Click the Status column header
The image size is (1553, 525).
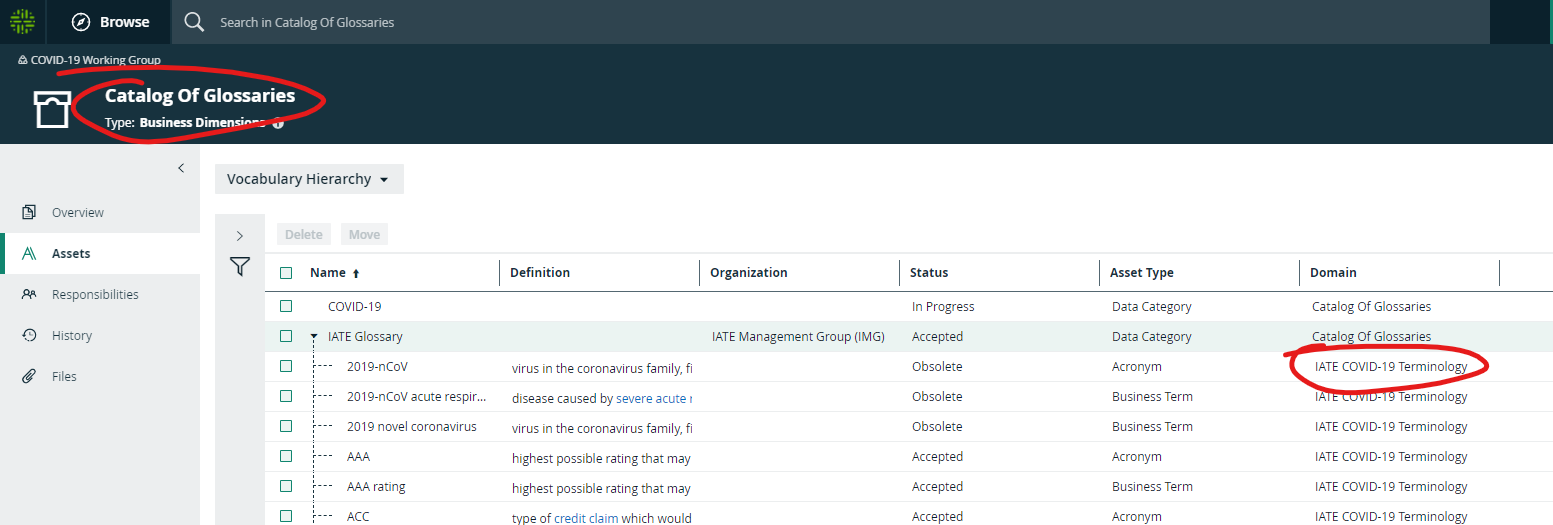(x=929, y=272)
